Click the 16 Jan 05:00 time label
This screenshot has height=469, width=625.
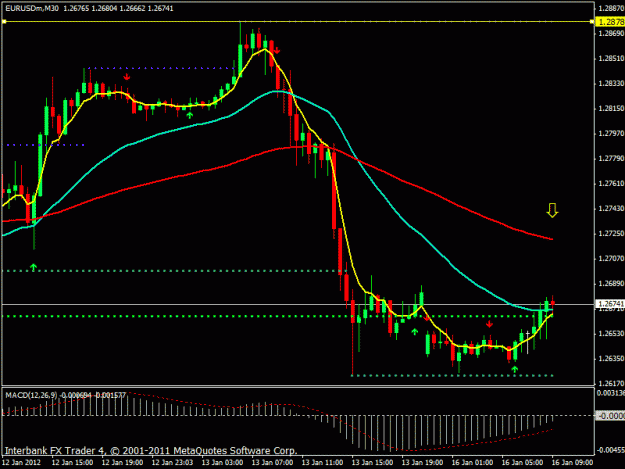522,463
